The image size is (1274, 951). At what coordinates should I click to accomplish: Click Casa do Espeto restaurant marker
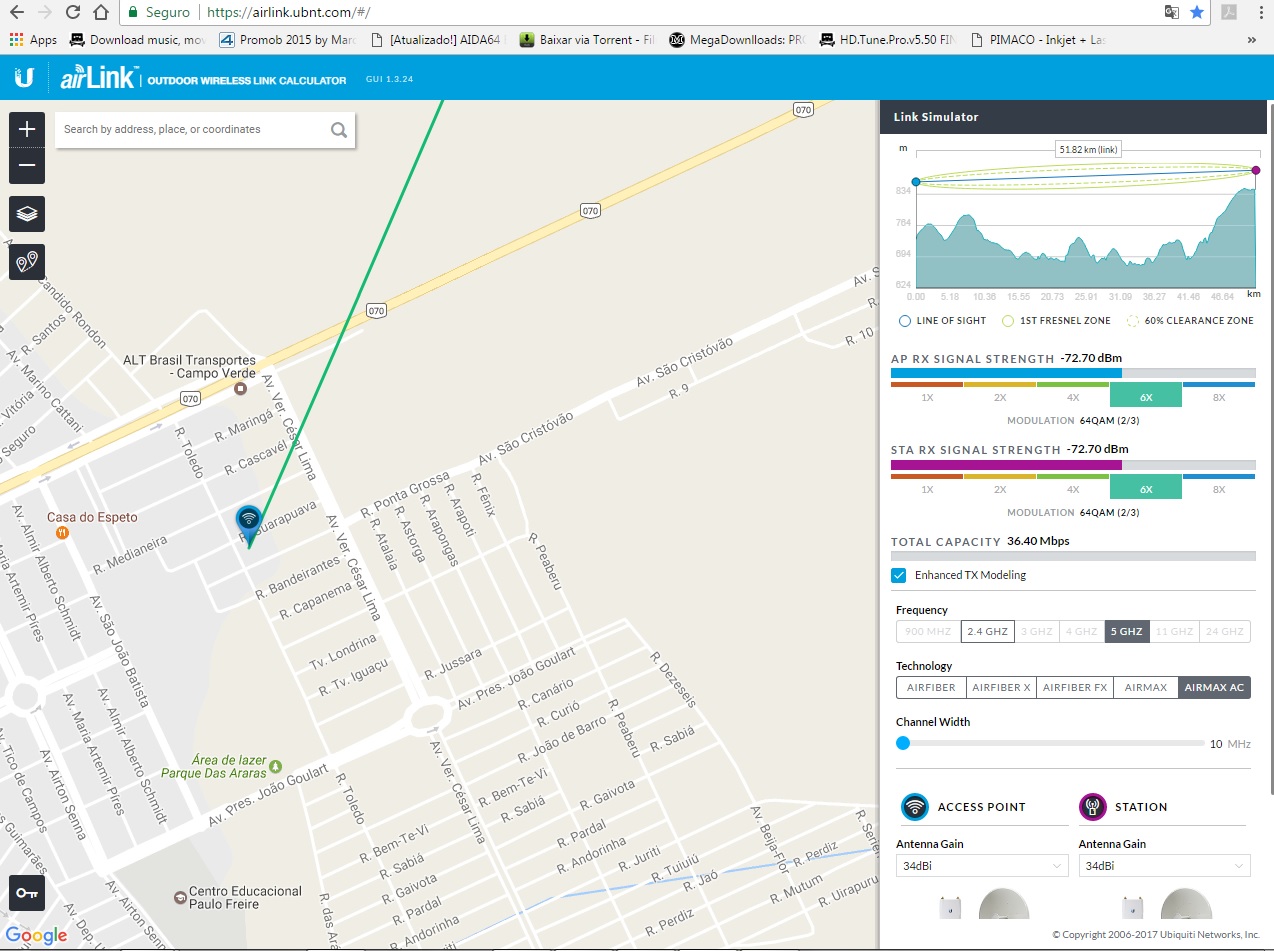[x=62, y=533]
